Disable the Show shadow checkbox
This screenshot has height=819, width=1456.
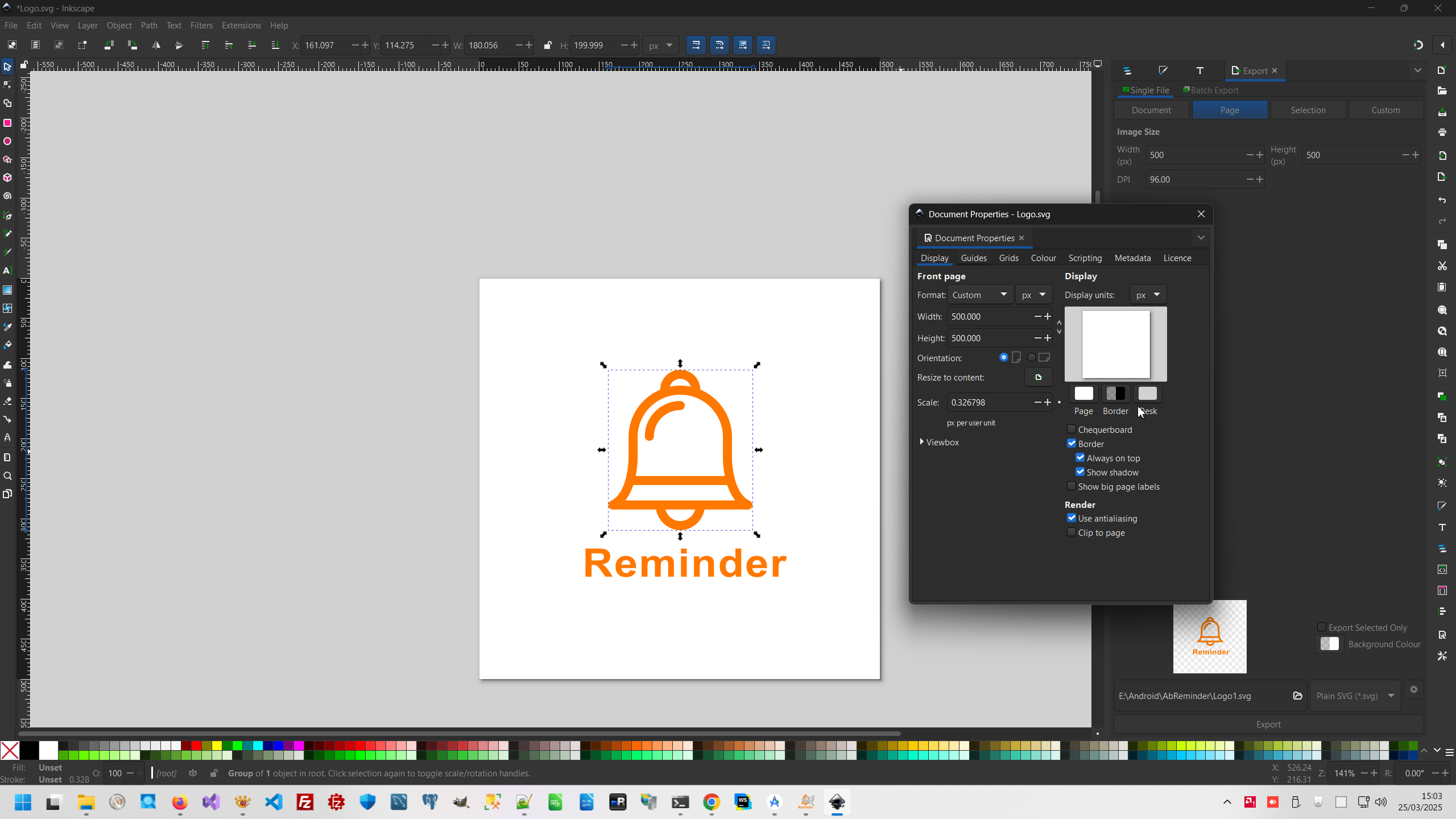pyautogui.click(x=1080, y=472)
